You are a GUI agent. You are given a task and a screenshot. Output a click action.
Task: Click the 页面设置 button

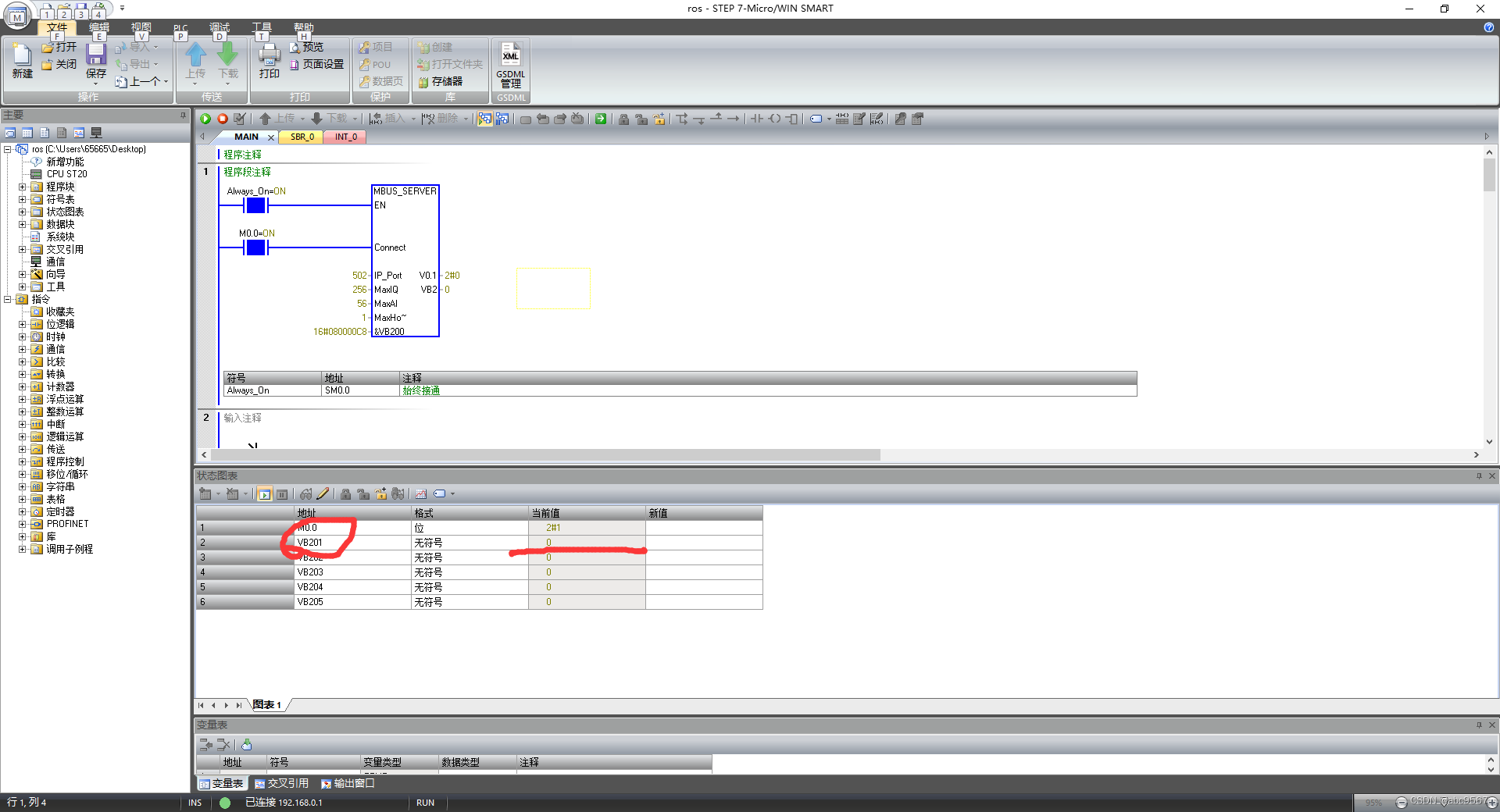coord(316,64)
